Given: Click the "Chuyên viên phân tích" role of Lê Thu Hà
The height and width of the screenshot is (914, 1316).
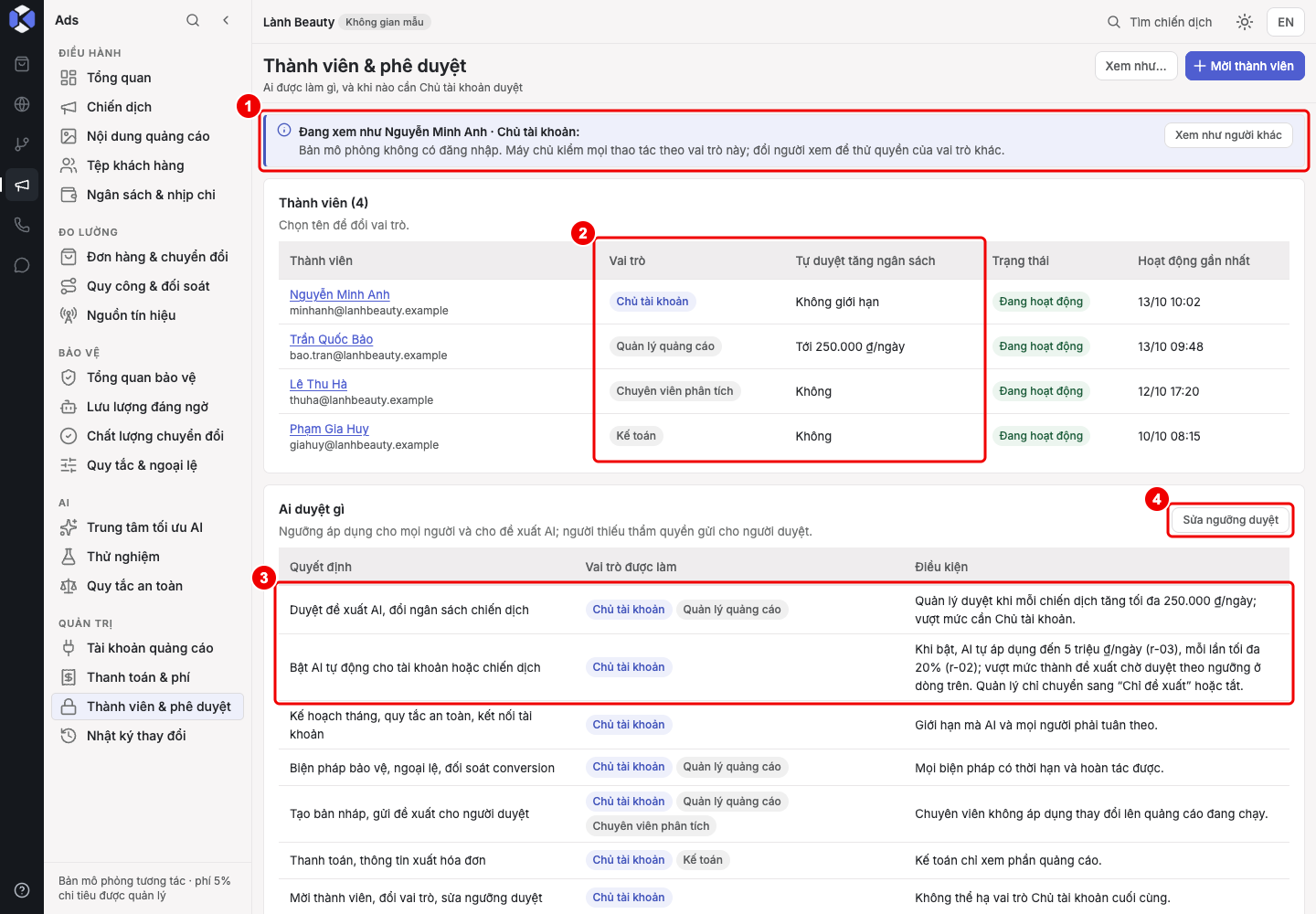Looking at the screenshot, I should (674, 391).
